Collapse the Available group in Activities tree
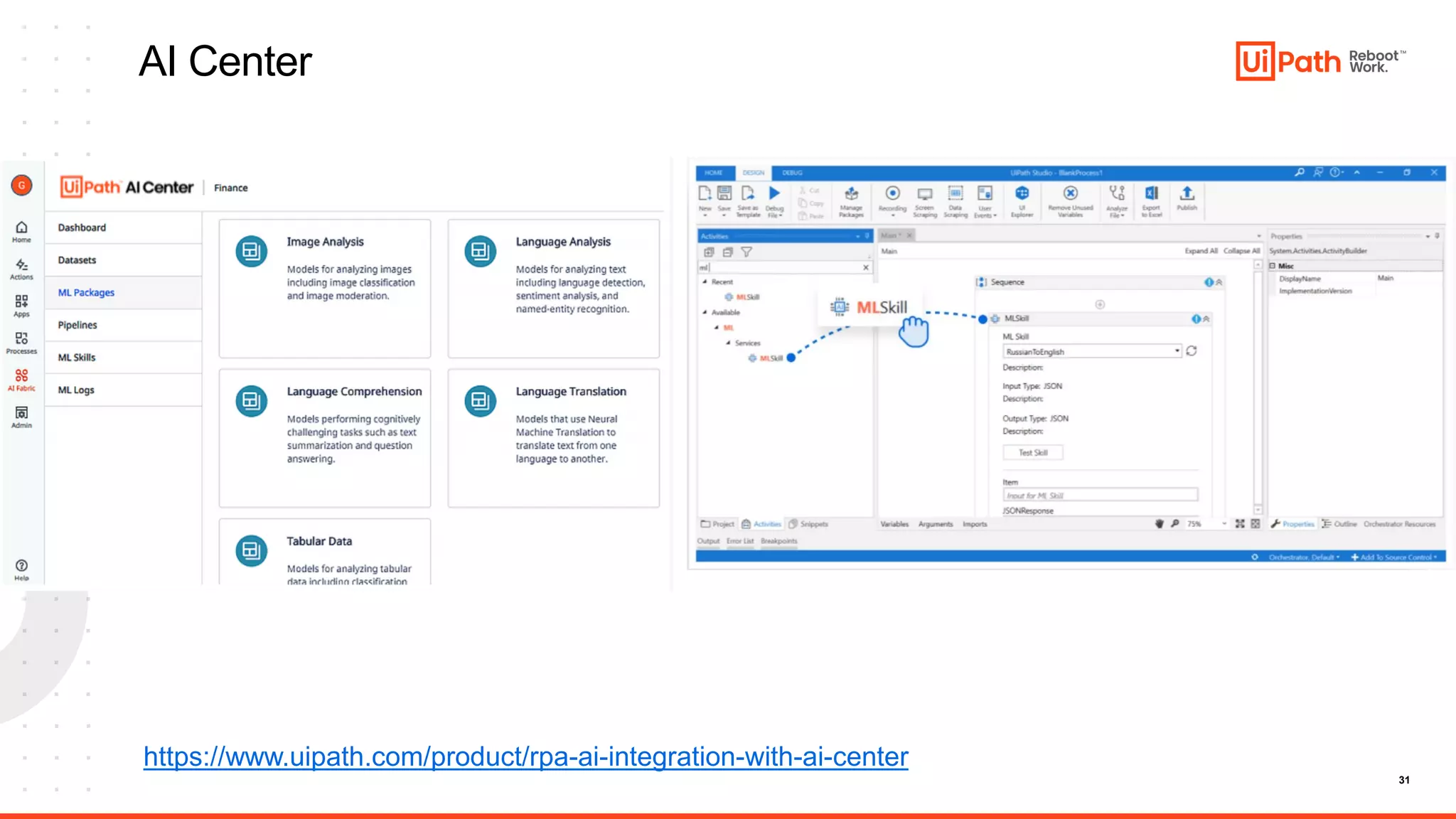The height and width of the screenshot is (819, 1456). (x=705, y=312)
